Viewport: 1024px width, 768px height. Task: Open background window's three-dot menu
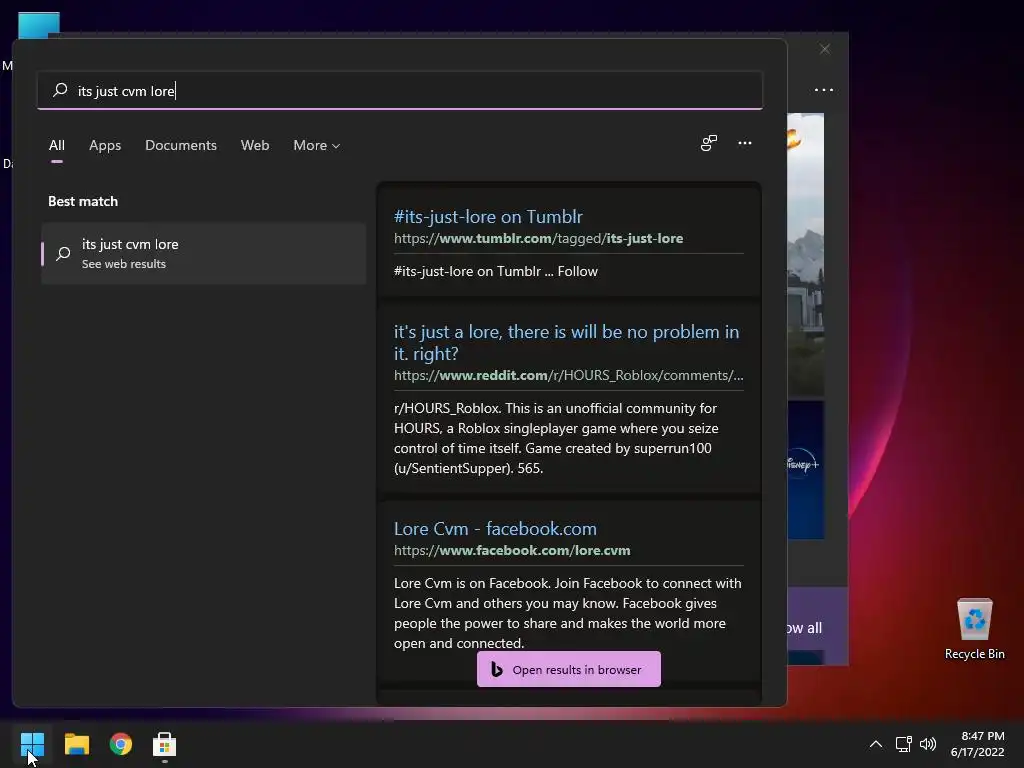tap(824, 90)
